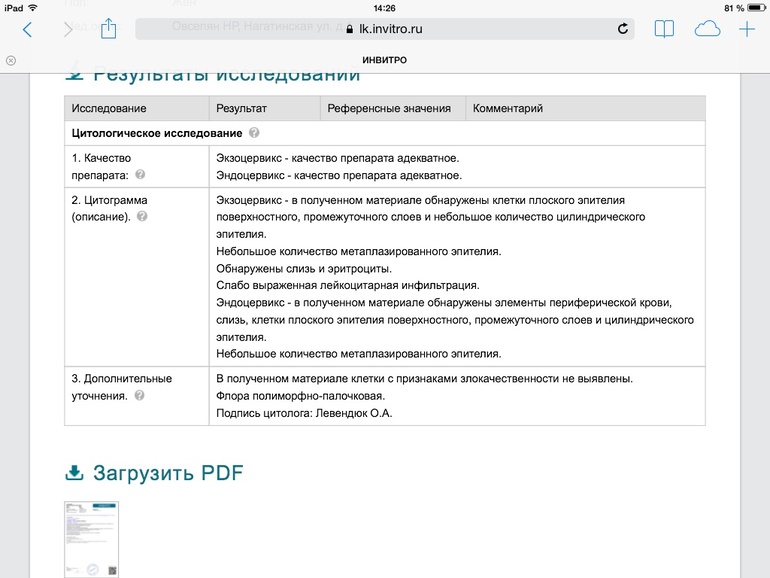This screenshot has height=578, width=770.
Task: Reload the lk.invitro.ru page
Action: [623, 29]
